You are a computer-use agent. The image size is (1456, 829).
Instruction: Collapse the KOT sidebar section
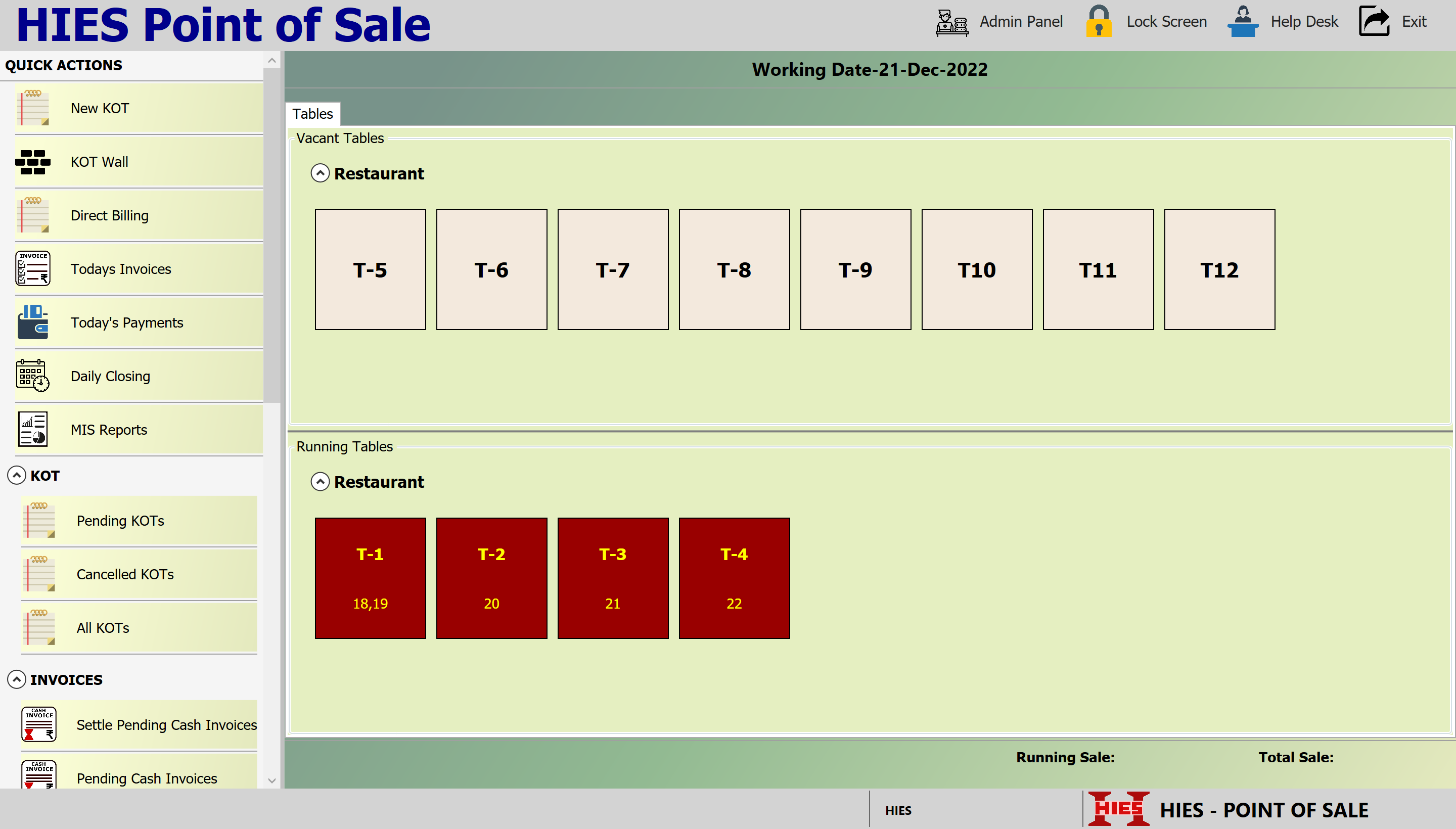coord(17,476)
